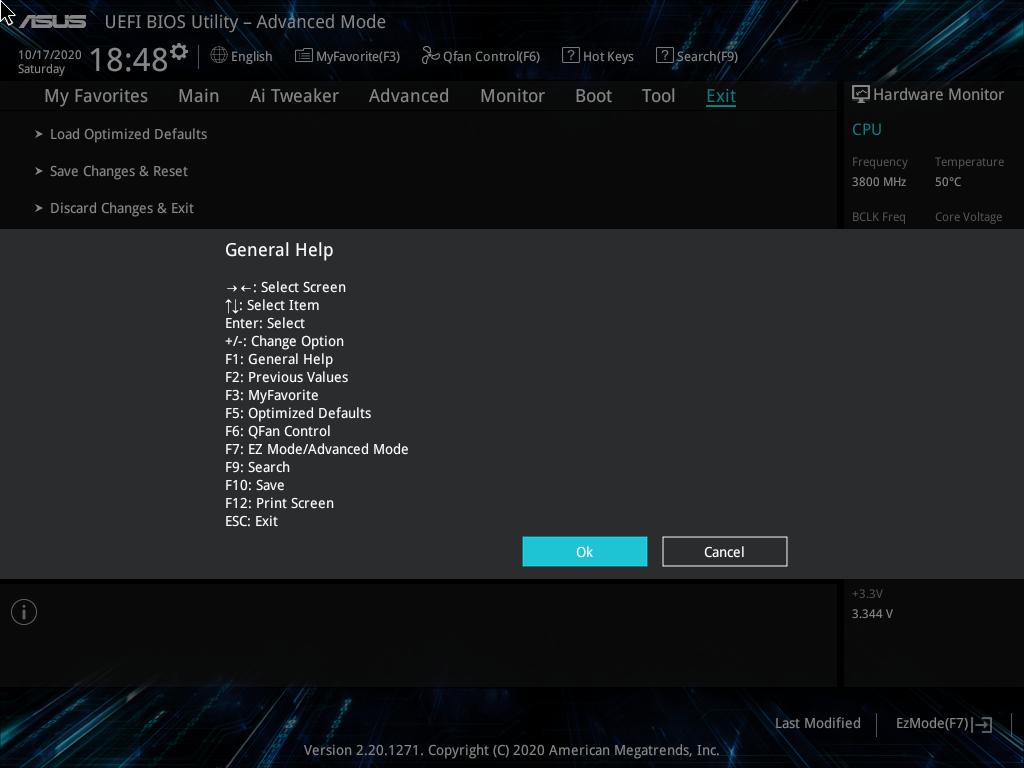Select the Monitor tab
The height and width of the screenshot is (768, 1024).
pos(513,96)
